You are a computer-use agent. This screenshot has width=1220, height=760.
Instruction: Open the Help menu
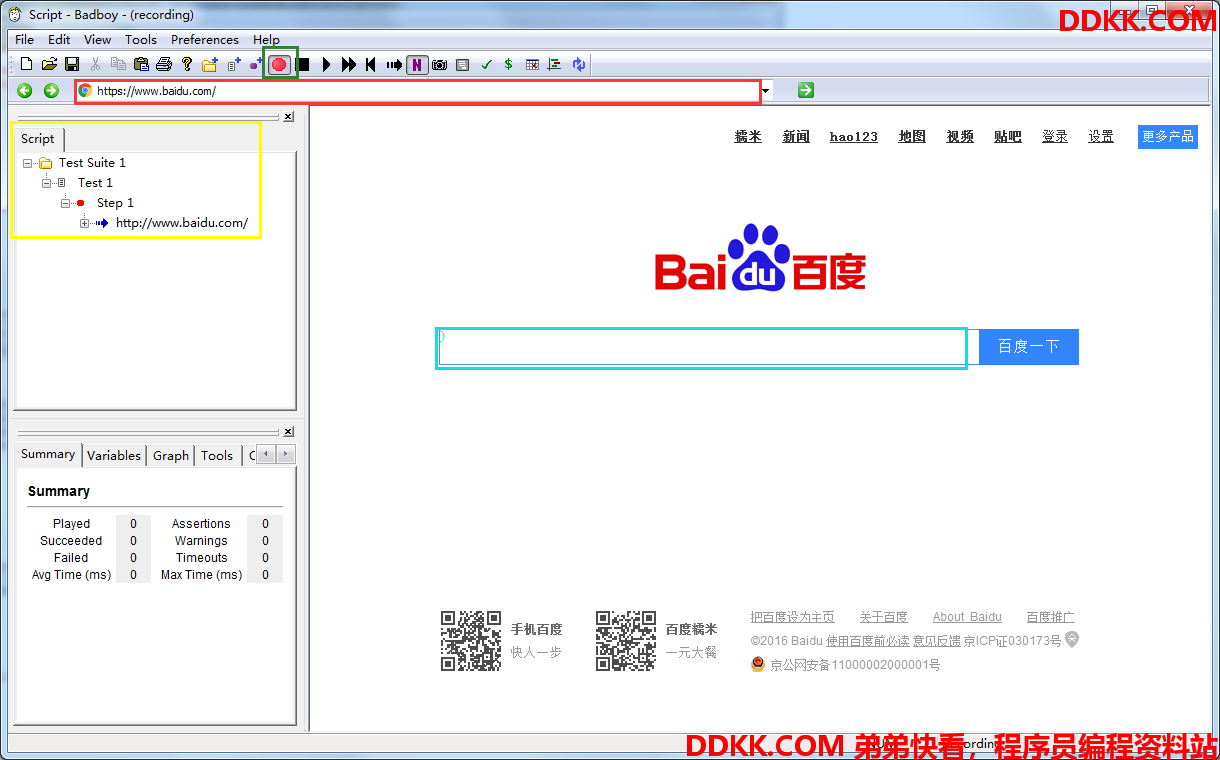point(266,40)
